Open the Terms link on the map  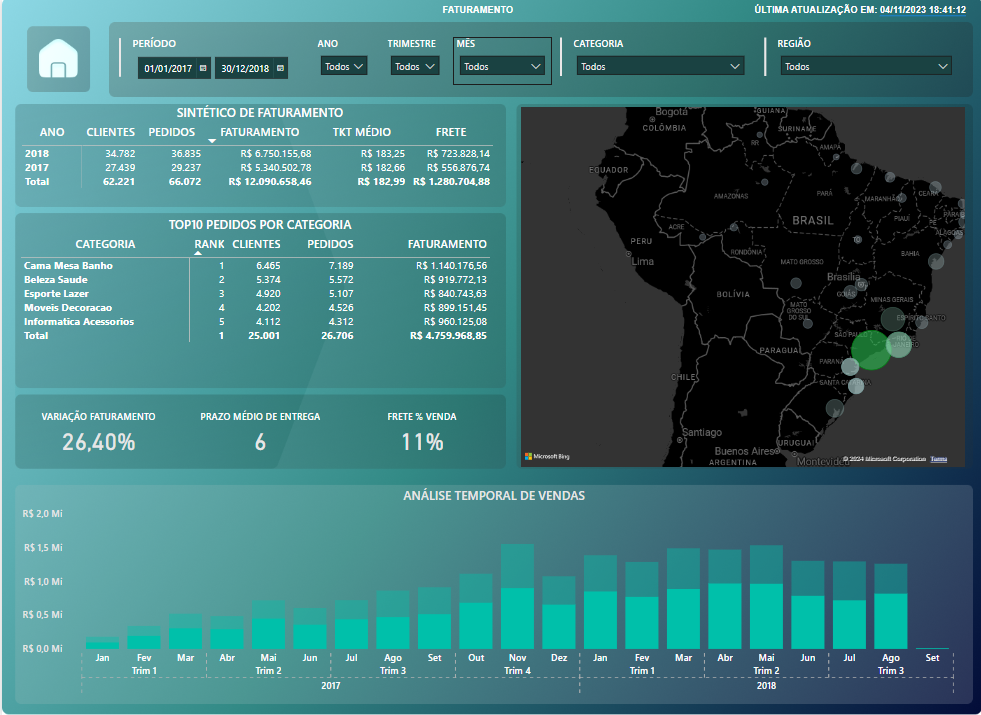pyautogui.click(x=938, y=459)
